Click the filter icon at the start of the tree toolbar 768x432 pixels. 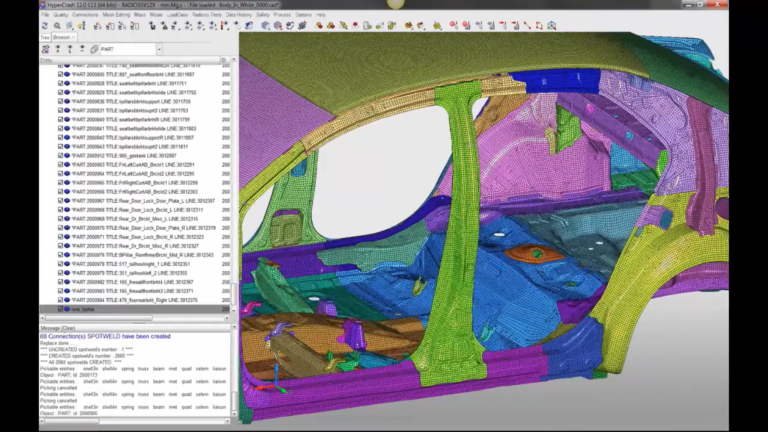[46, 49]
